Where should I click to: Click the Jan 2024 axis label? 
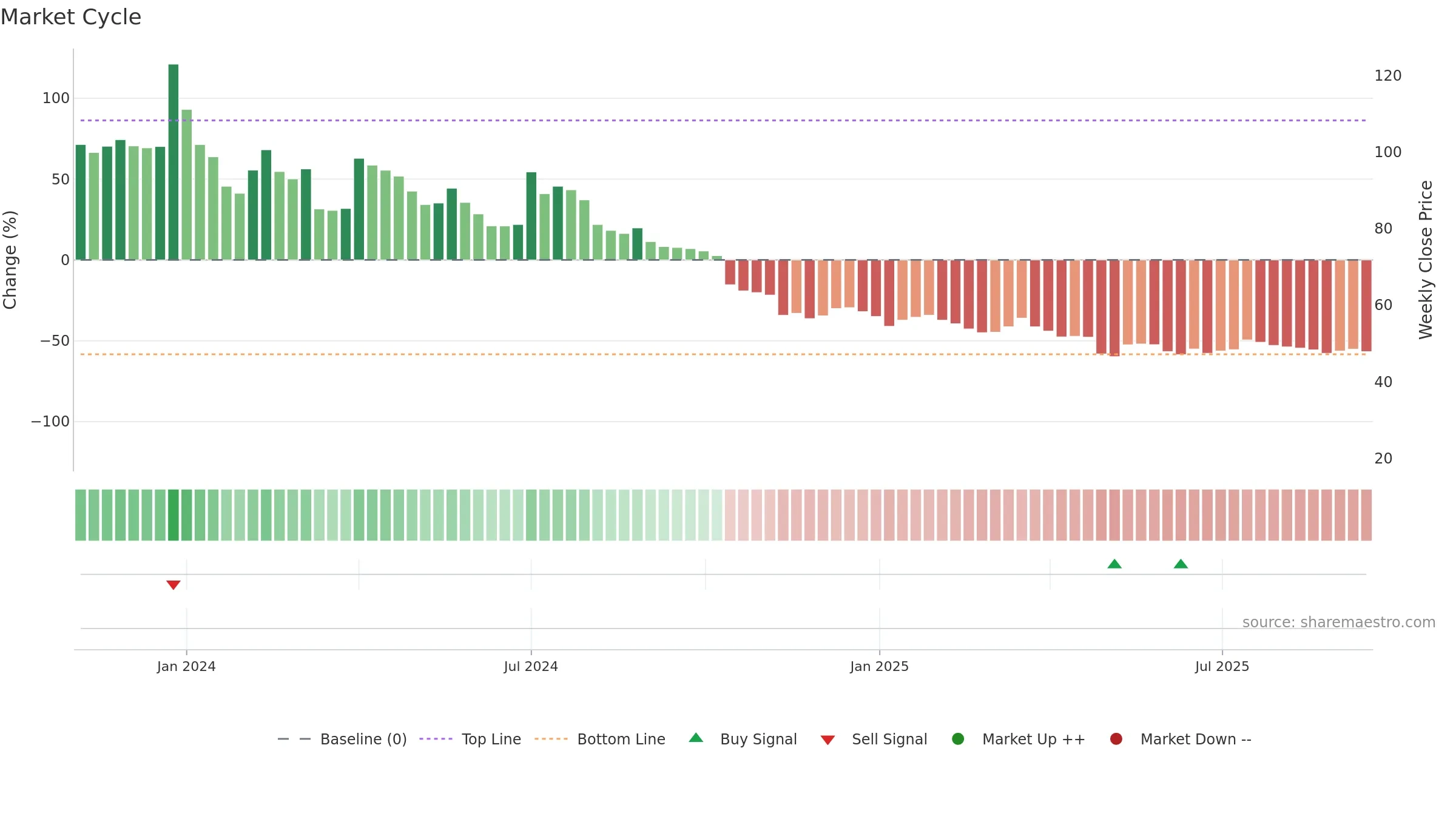pyautogui.click(x=186, y=666)
